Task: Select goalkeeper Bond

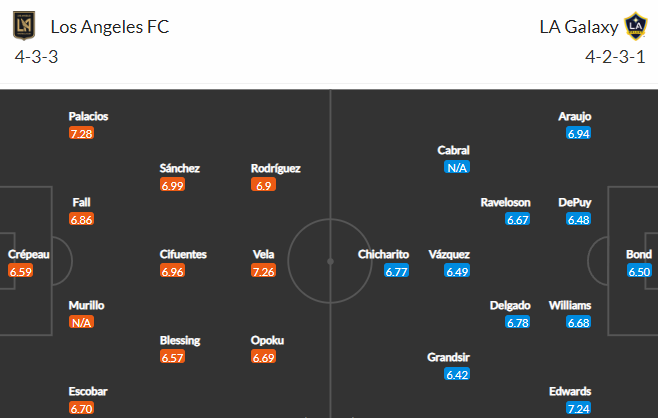Action: click(x=639, y=254)
